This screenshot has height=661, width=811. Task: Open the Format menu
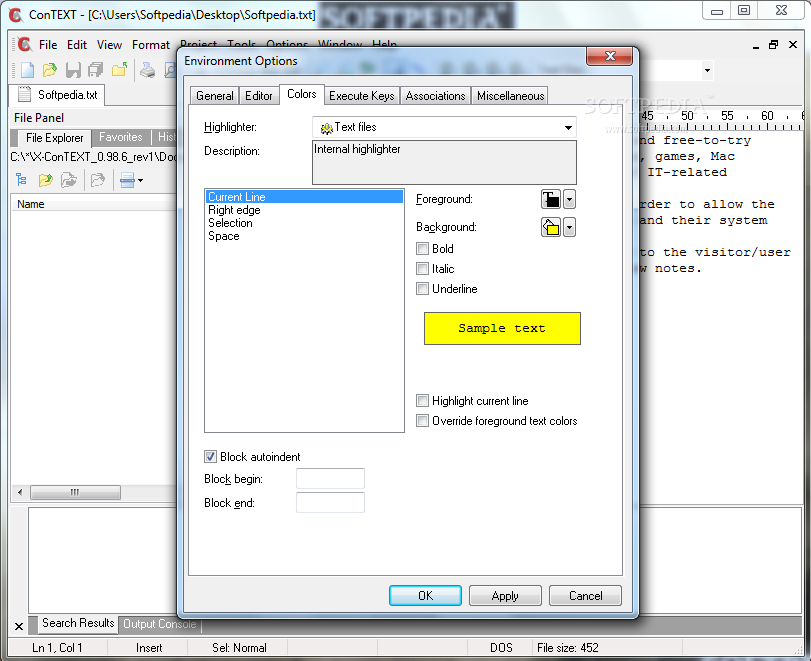pos(151,45)
